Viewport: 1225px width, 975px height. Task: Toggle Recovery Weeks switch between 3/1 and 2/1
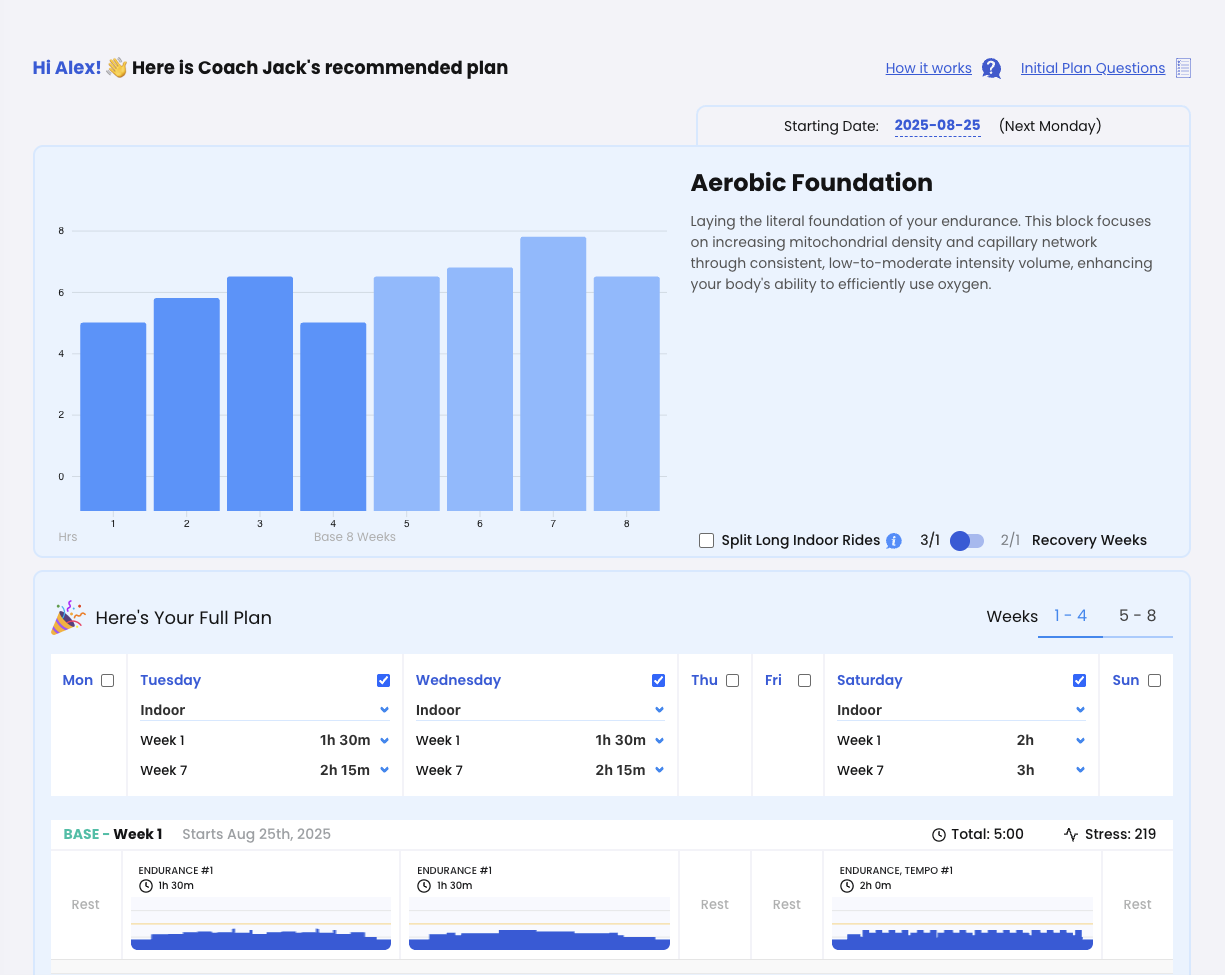967,541
